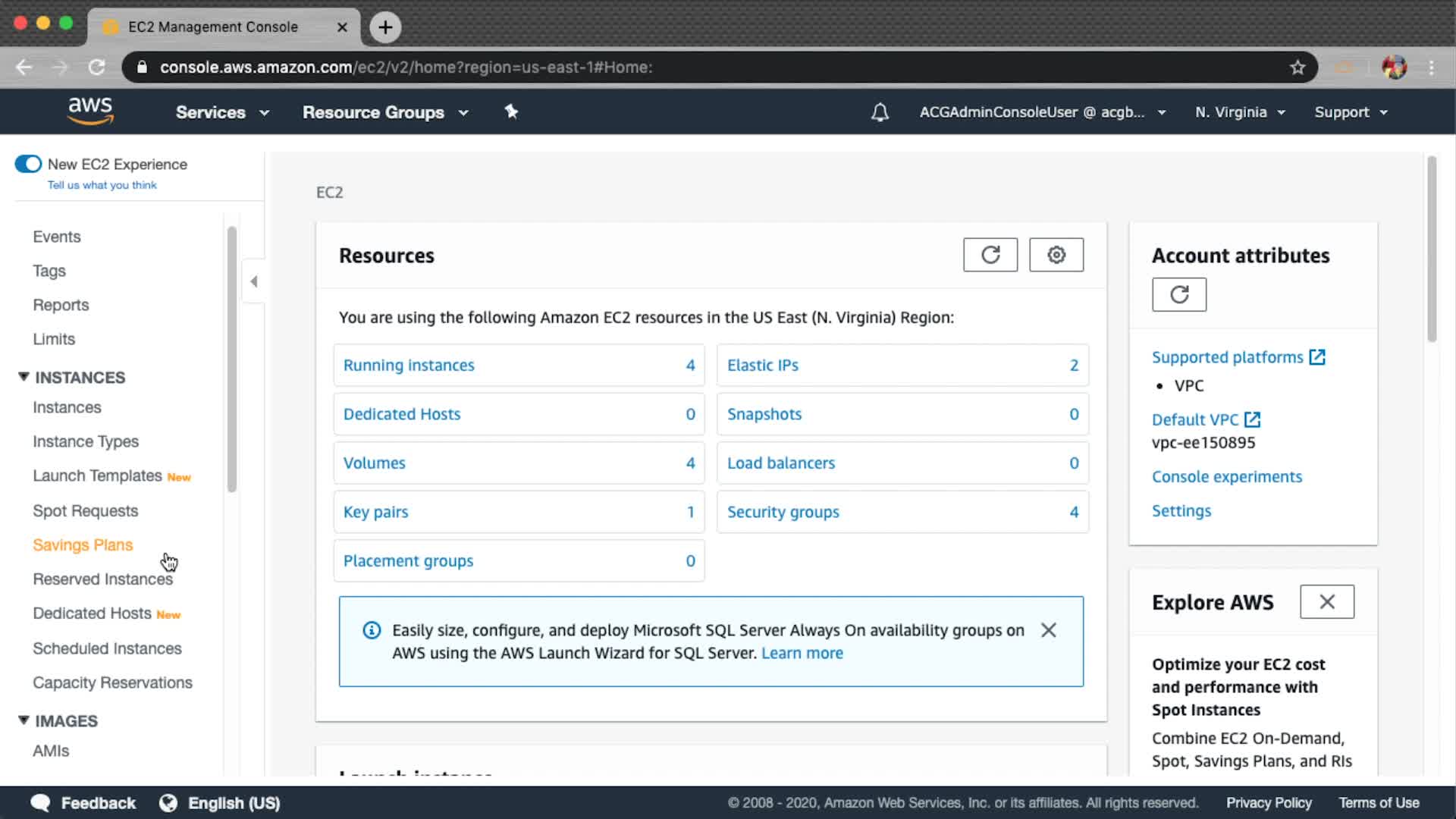This screenshot has height=819, width=1456.
Task: Open Resource Groups menu
Action: [384, 112]
